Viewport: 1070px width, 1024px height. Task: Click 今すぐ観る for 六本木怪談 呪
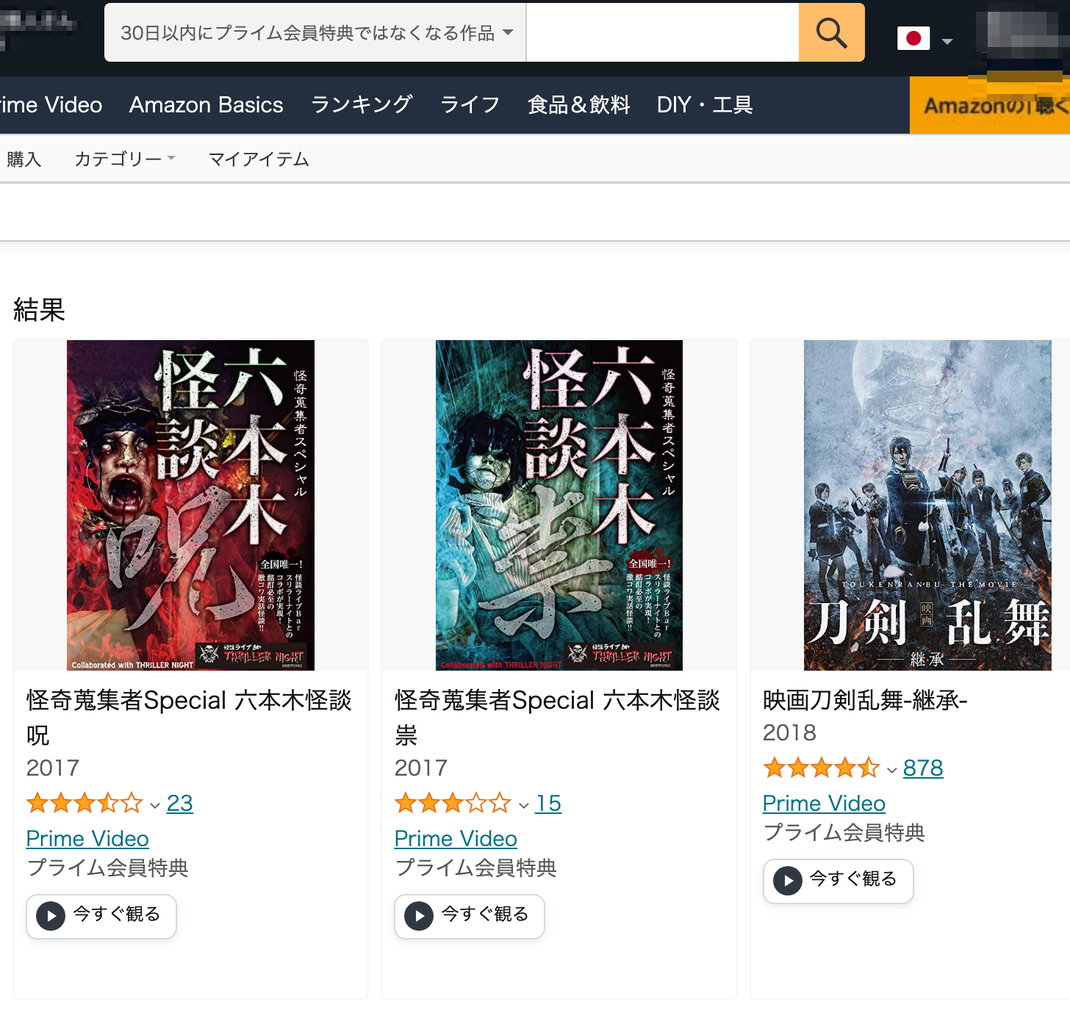click(101, 916)
